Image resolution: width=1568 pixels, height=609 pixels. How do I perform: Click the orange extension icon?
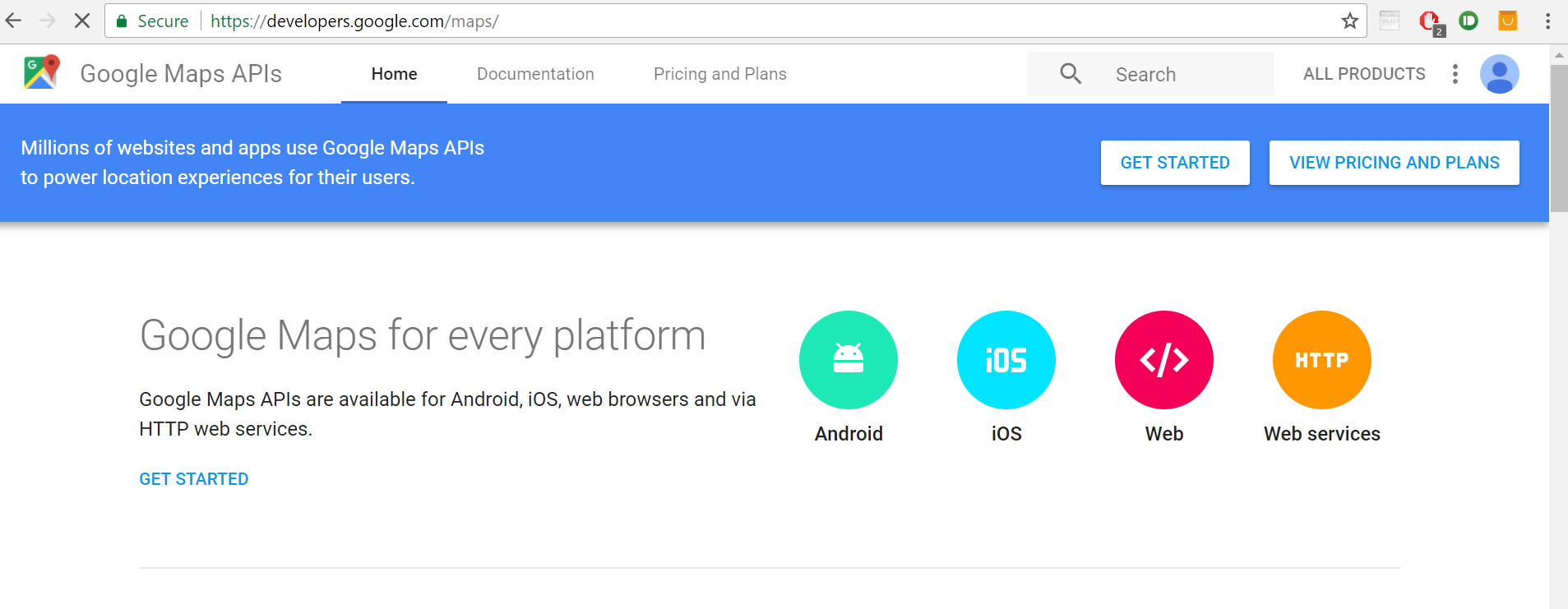[x=1508, y=21]
